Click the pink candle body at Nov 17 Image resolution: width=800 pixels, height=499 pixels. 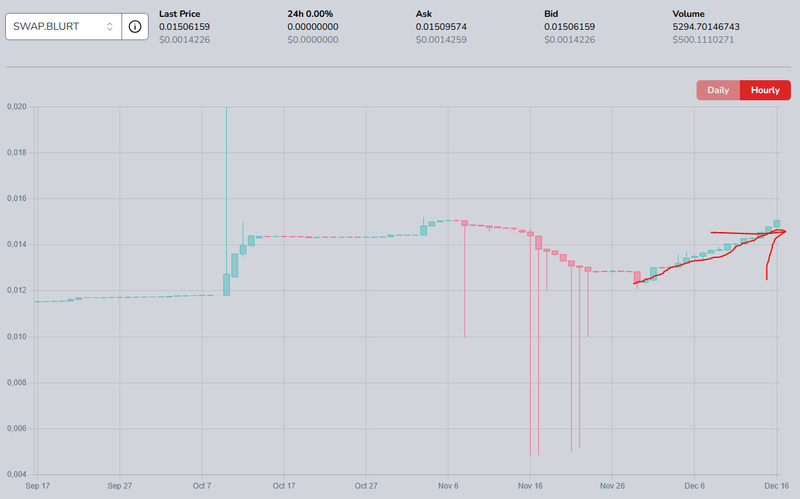coord(538,242)
